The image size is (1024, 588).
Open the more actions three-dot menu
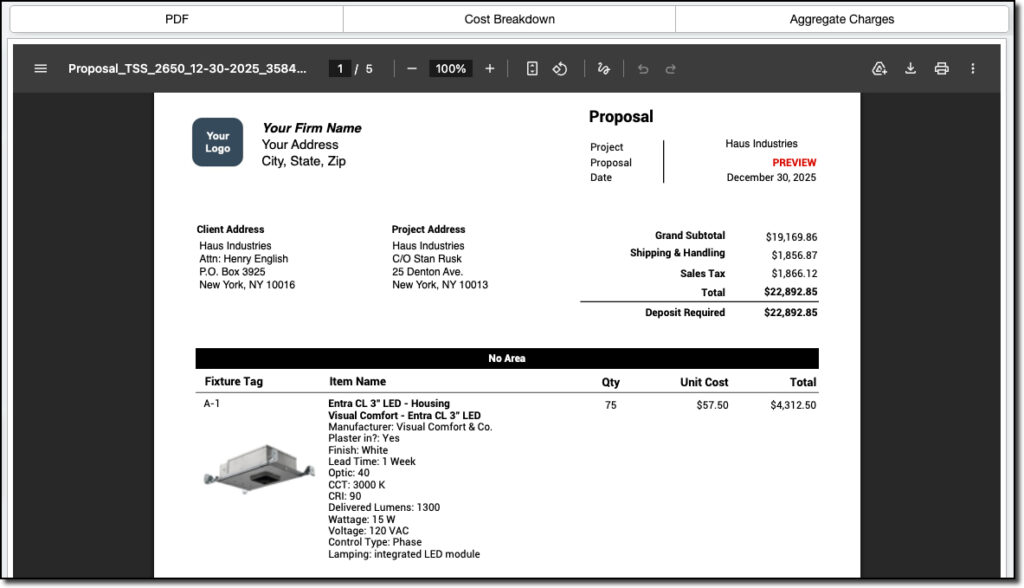972,69
